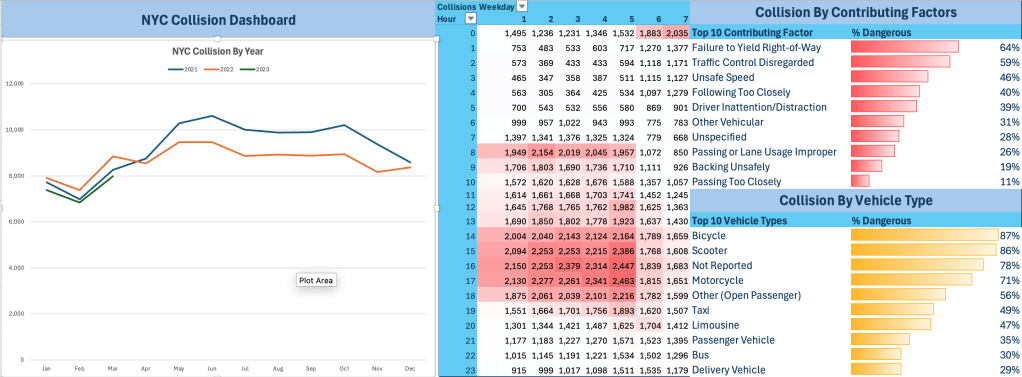Click red data bar for Traffic Control Disregarded
Image resolution: width=1022 pixels, height=377 pixels.
click(x=900, y=62)
